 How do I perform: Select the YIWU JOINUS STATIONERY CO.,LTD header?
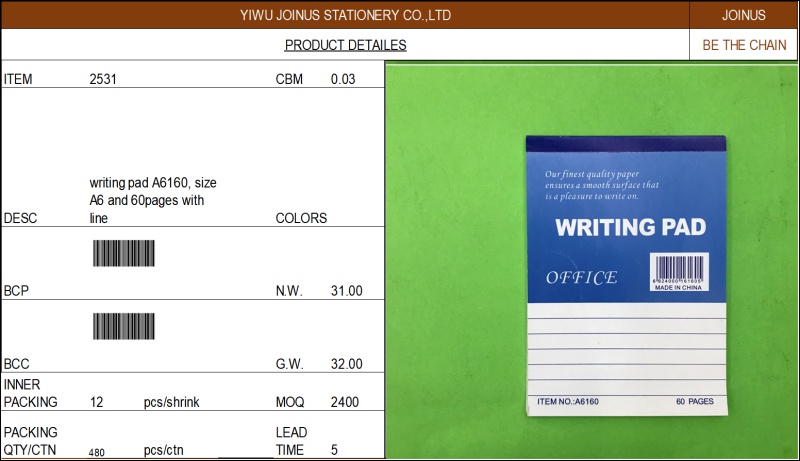click(345, 15)
